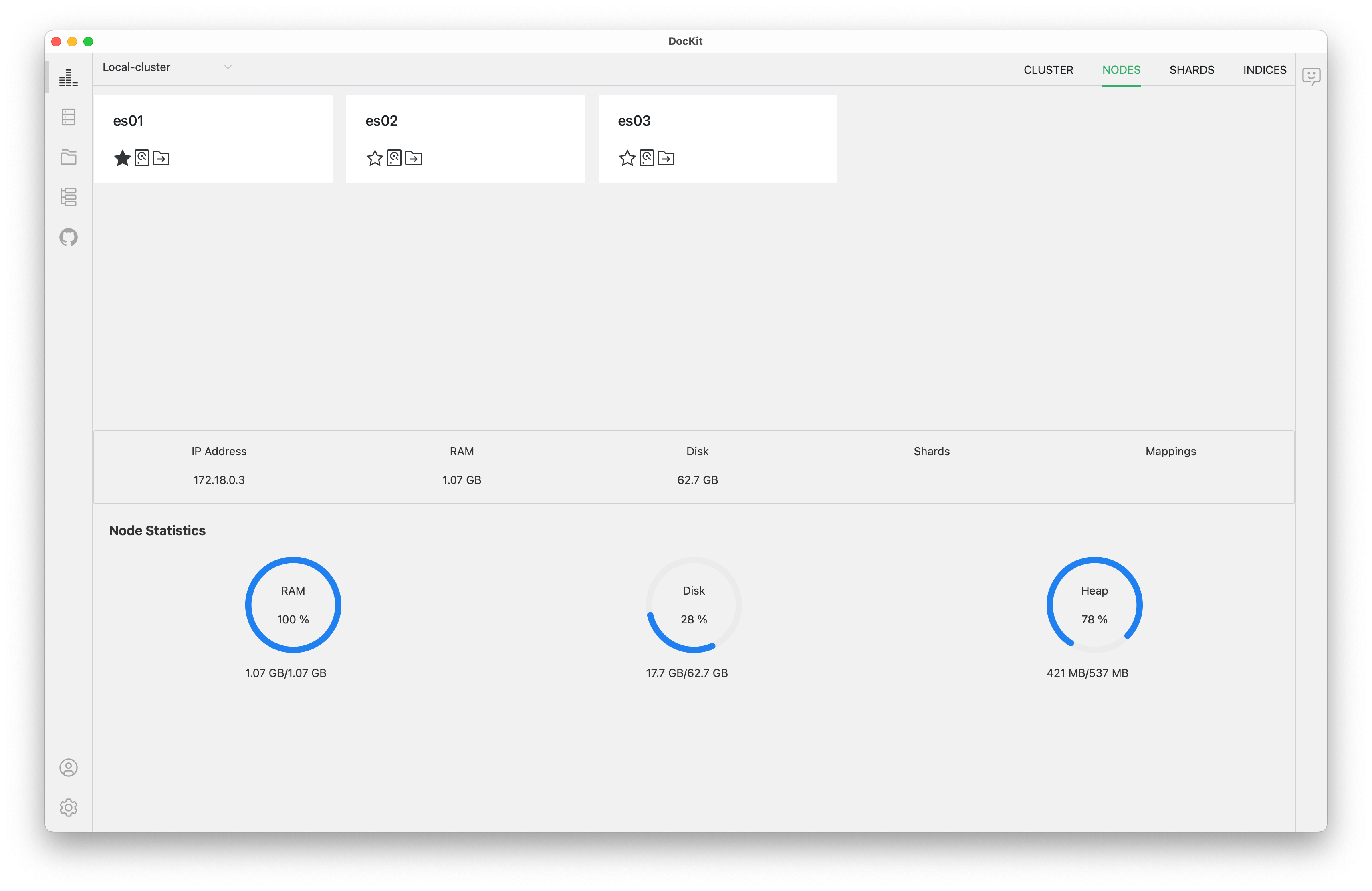Image resolution: width=1372 pixels, height=891 pixels.
Task: Switch to the SHARDS tab
Action: tap(1192, 69)
